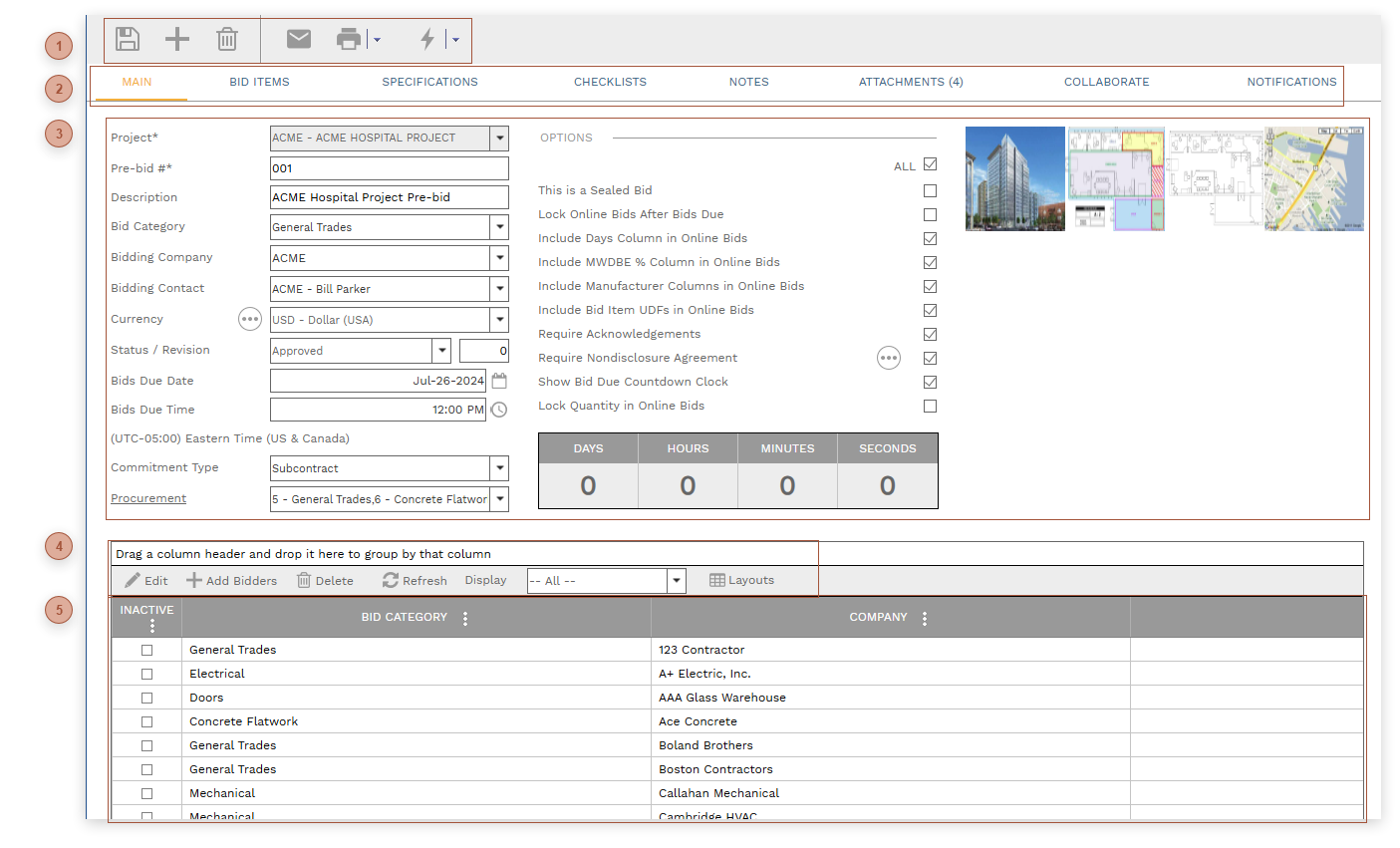Click the trash can icon in top toolbar

227,39
